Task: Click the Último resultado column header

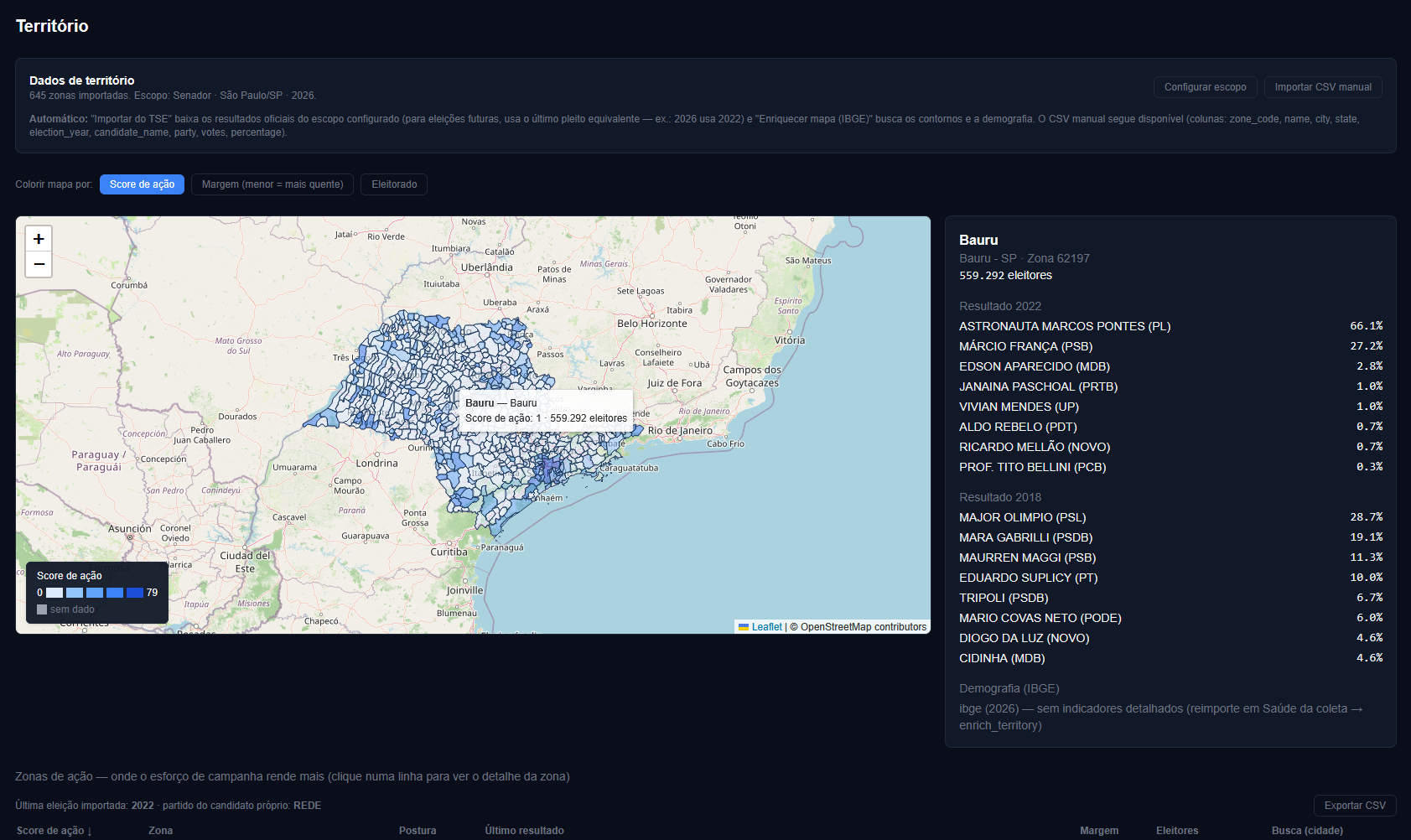Action: click(x=524, y=831)
